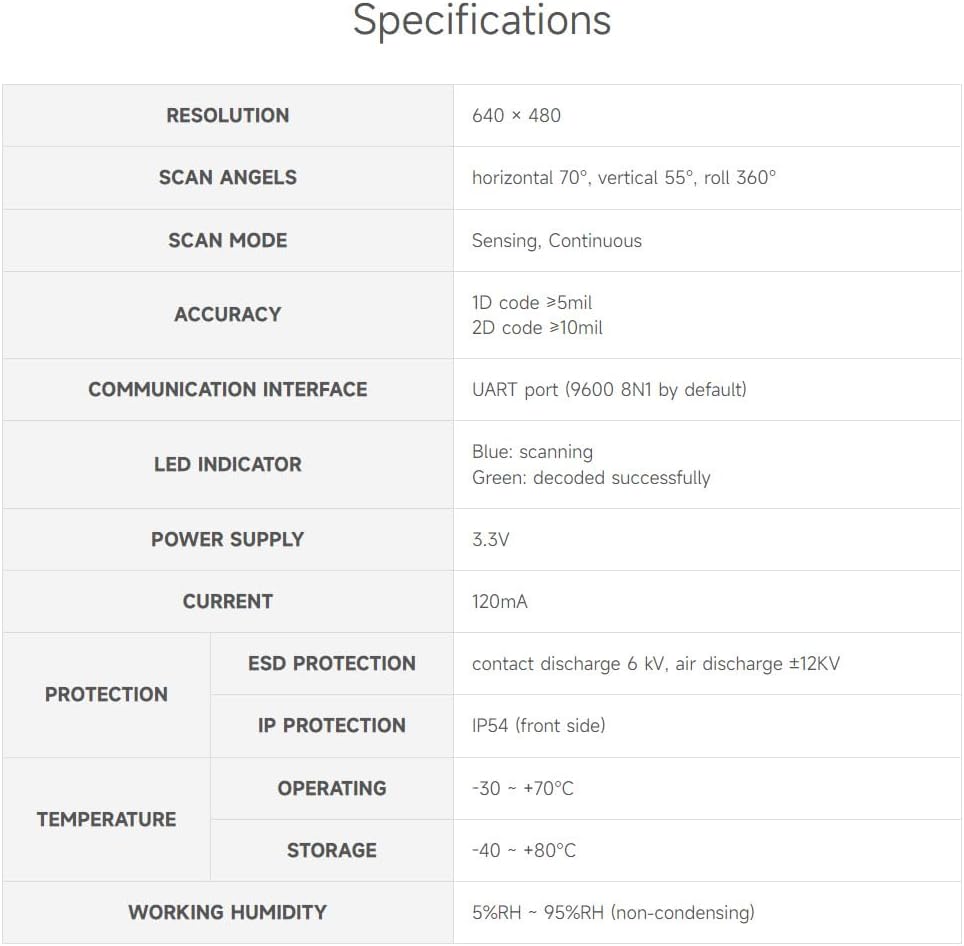Select the 120mA current value
Image resolution: width=964 pixels, height=946 pixels.
click(x=500, y=601)
